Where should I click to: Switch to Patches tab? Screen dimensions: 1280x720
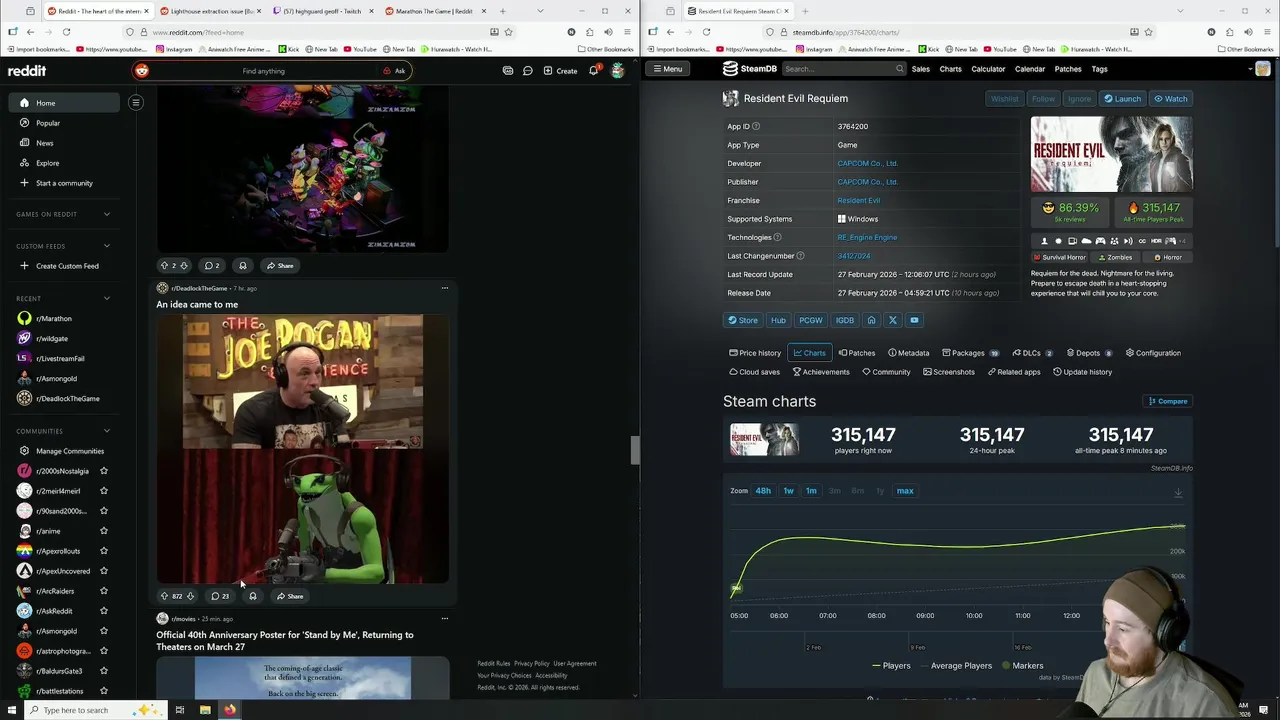click(x=857, y=353)
